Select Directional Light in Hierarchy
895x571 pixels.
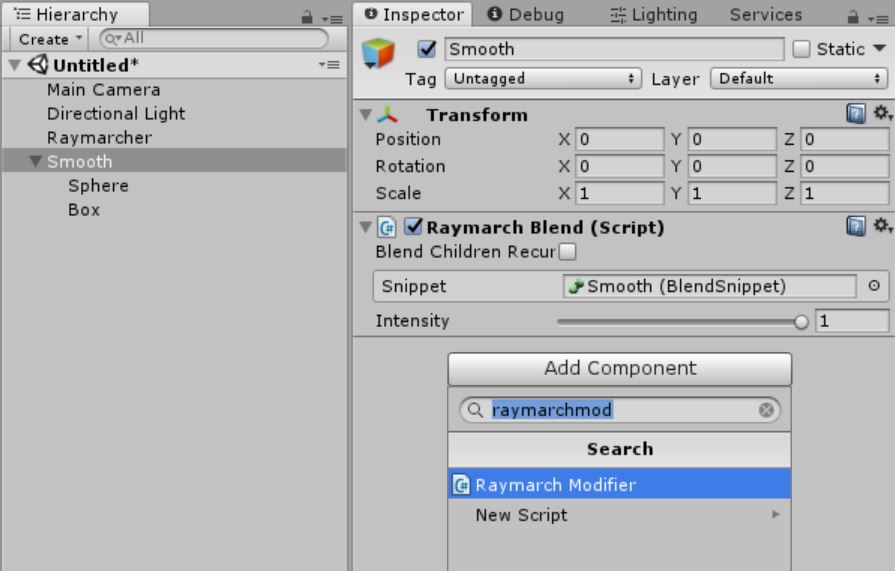(x=174, y=114)
